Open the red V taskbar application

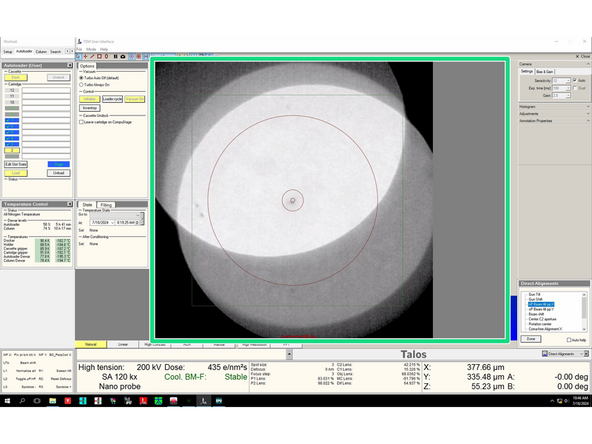pyautogui.click(x=68, y=401)
